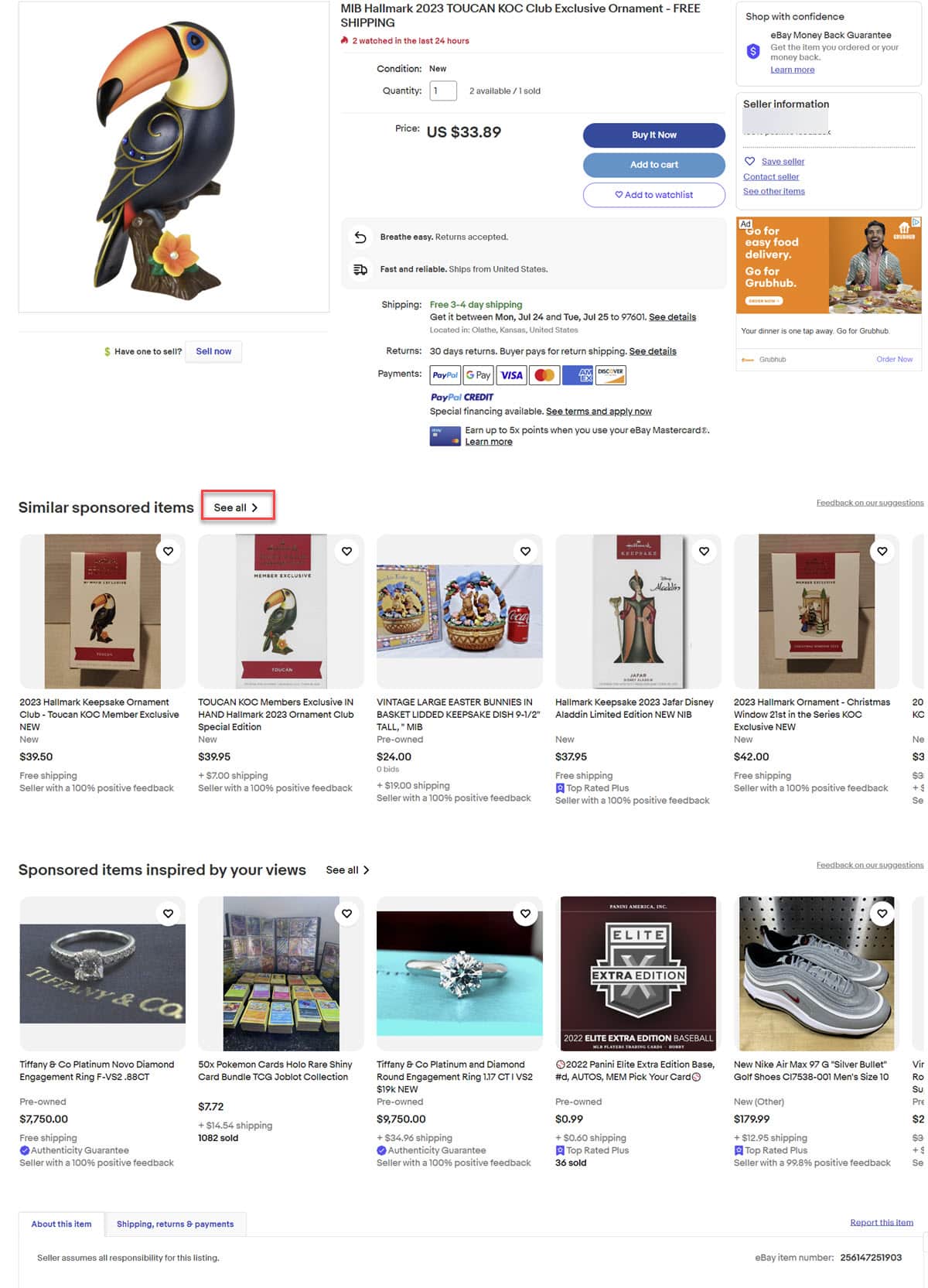
Task: Click the PayPal payment icon
Action: click(445, 375)
